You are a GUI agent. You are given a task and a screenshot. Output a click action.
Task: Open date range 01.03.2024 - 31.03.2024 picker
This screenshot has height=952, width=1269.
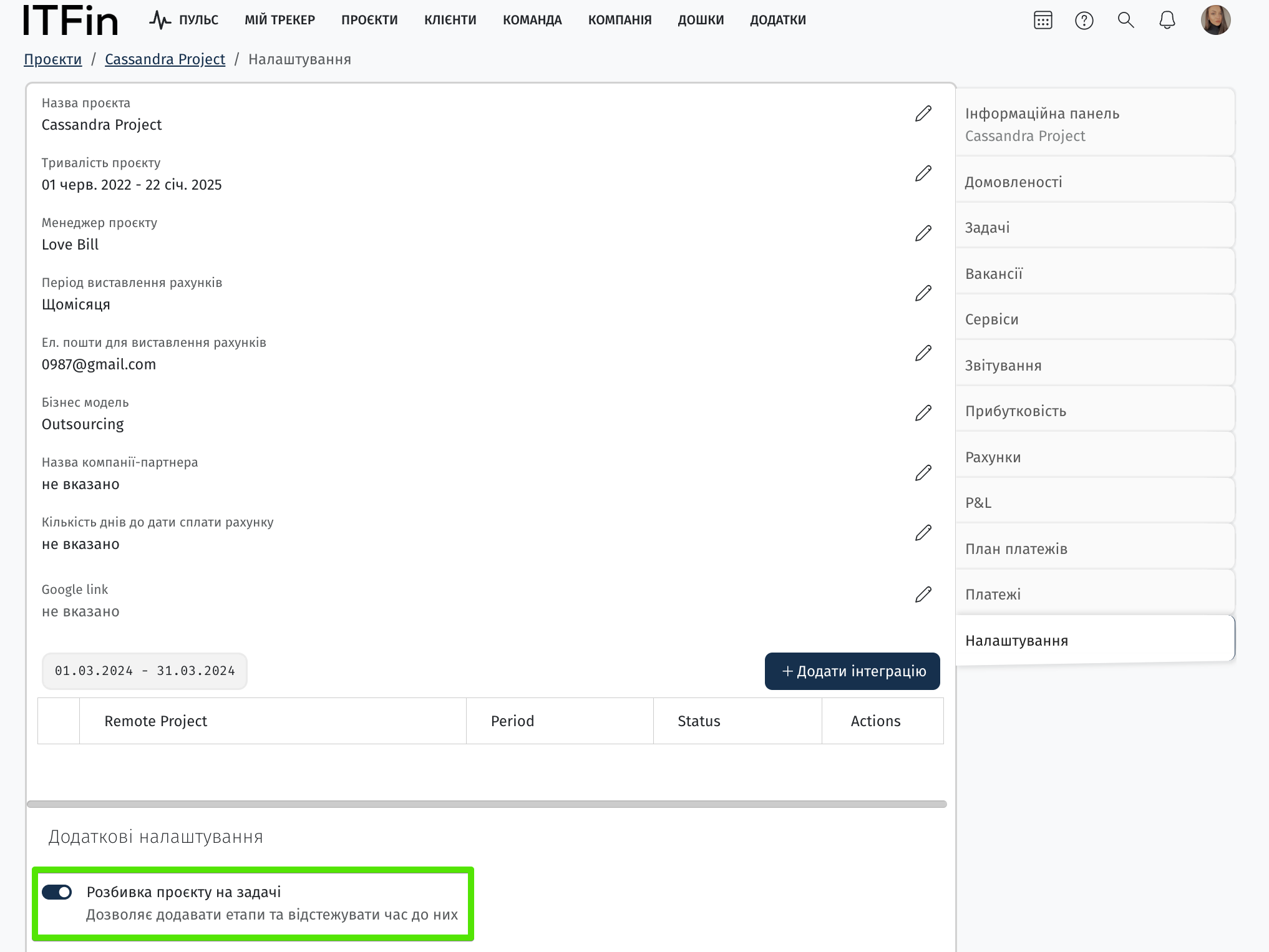145,671
